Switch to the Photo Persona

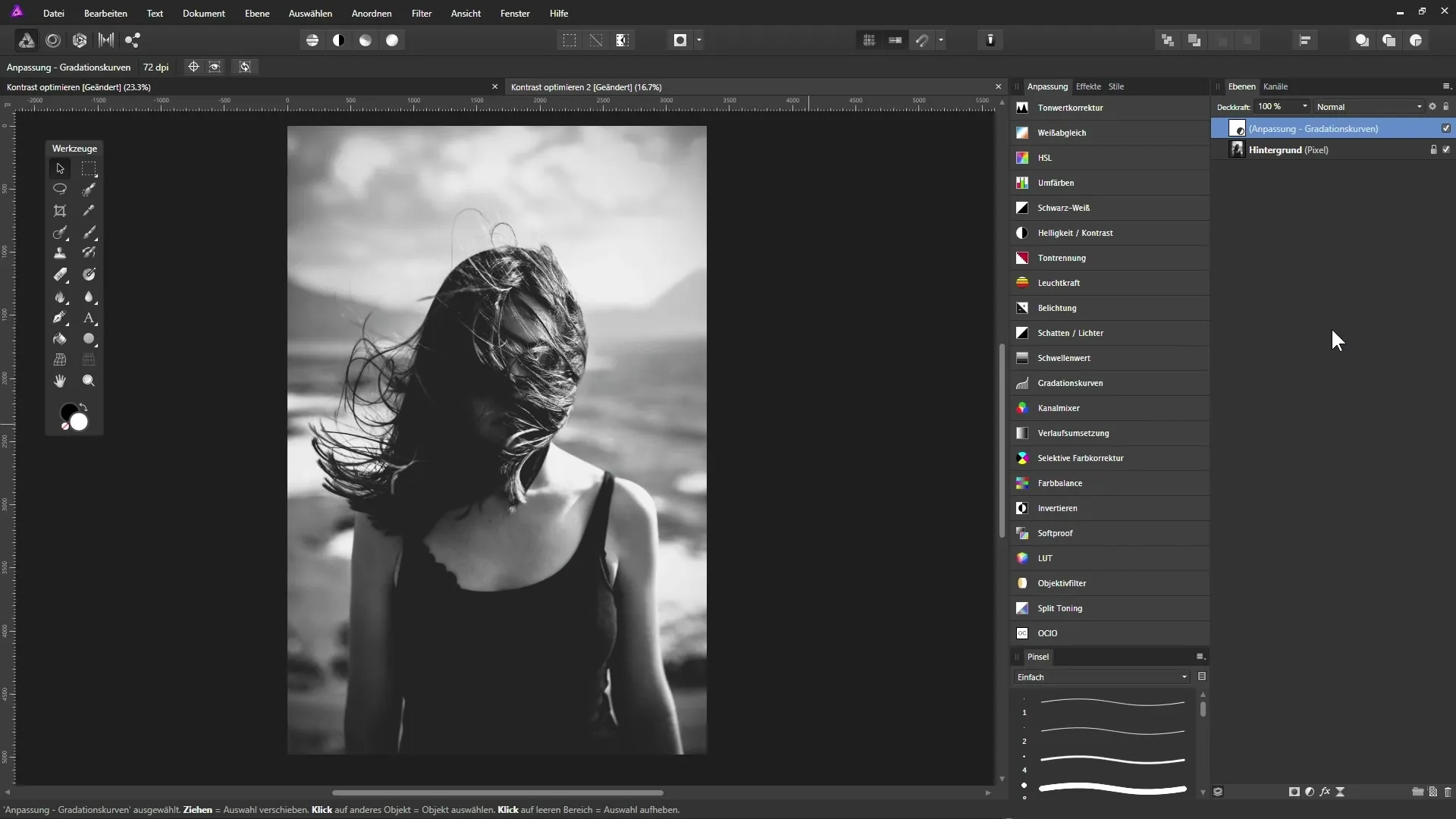click(27, 40)
